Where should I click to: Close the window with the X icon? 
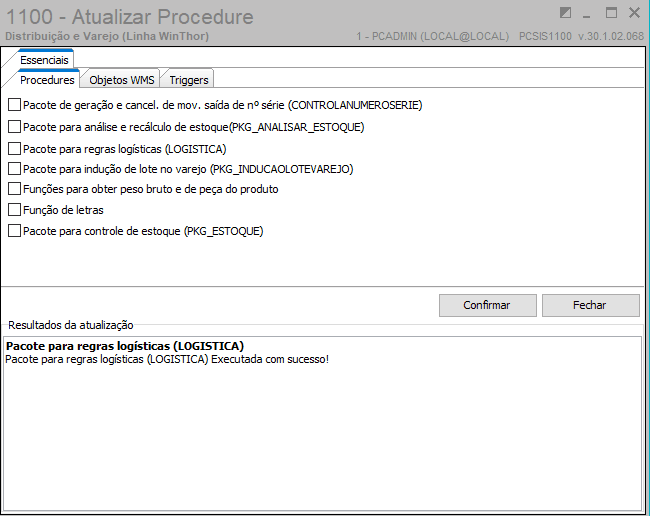point(634,13)
